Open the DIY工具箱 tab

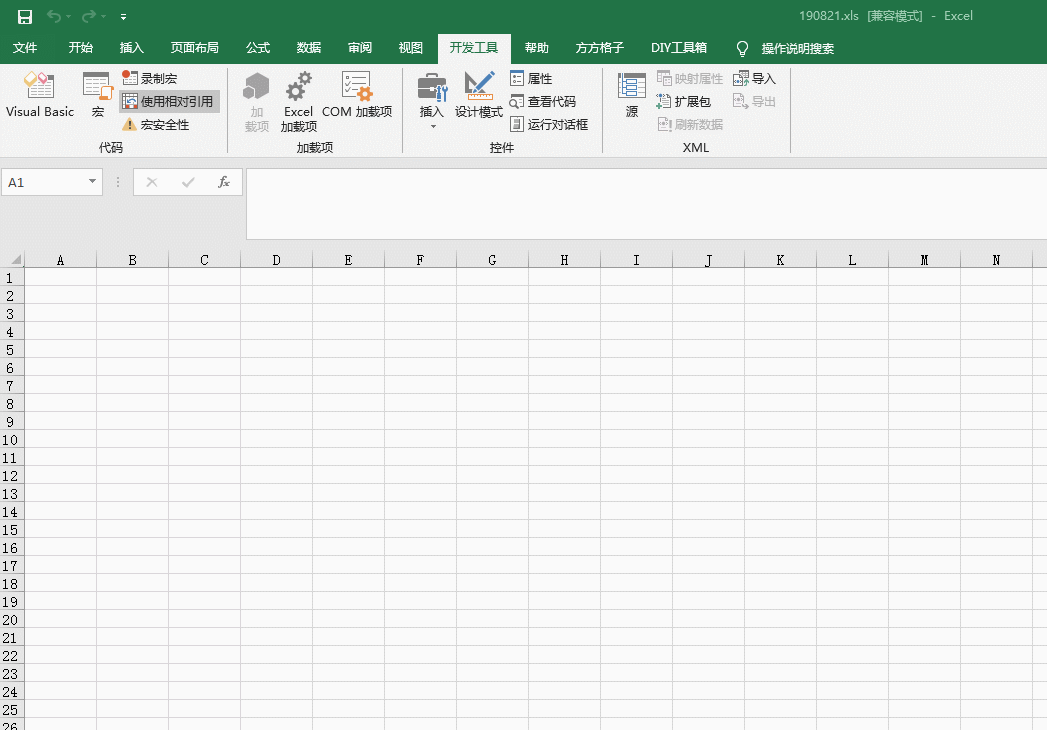pos(678,47)
